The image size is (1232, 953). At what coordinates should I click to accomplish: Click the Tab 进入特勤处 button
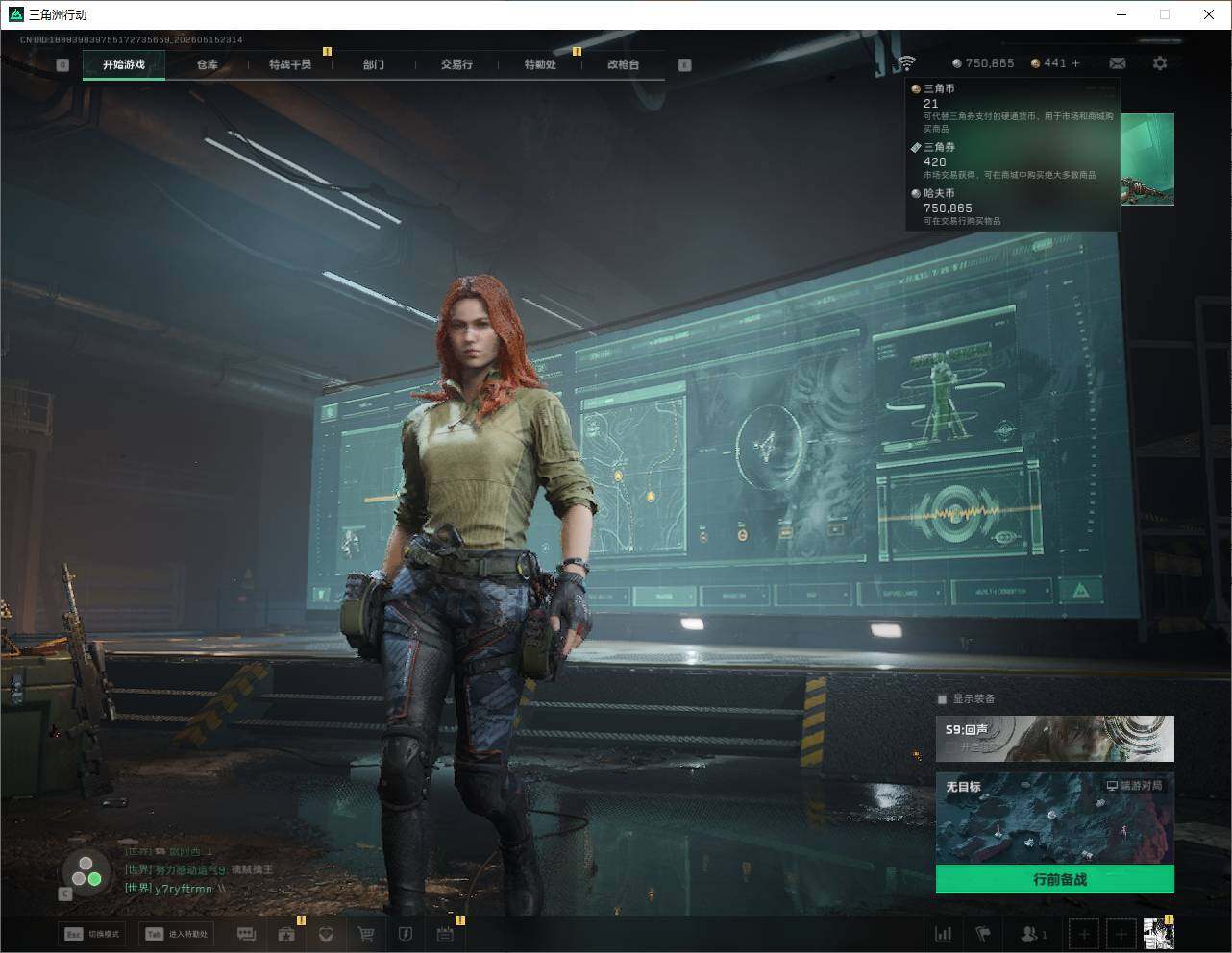pyautogui.click(x=175, y=934)
